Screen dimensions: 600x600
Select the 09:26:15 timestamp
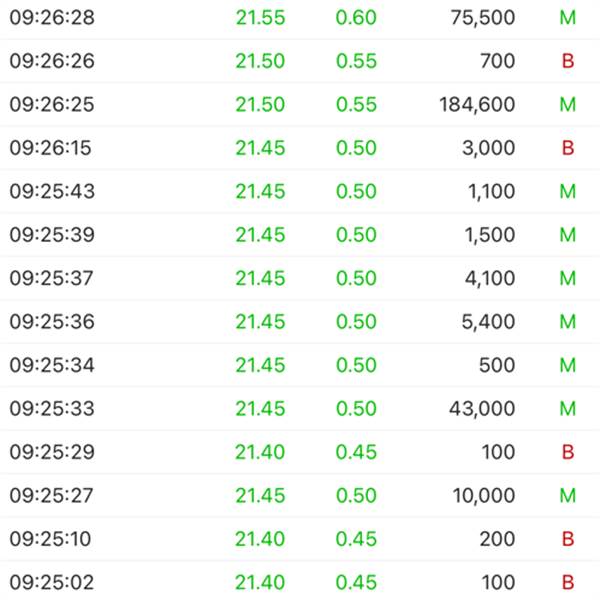click(51, 148)
